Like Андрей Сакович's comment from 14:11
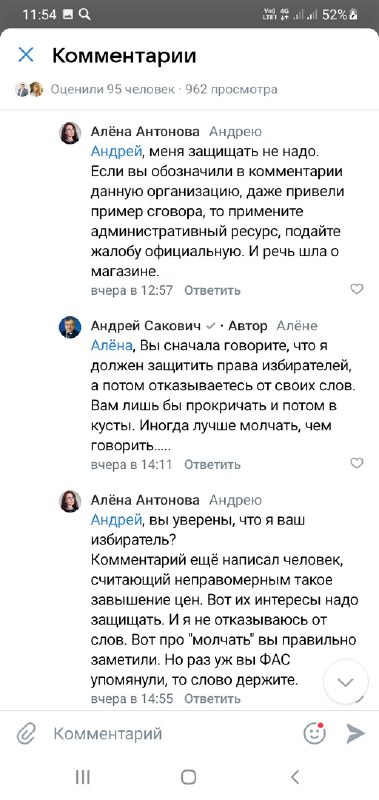379x800 pixels. (x=357, y=463)
